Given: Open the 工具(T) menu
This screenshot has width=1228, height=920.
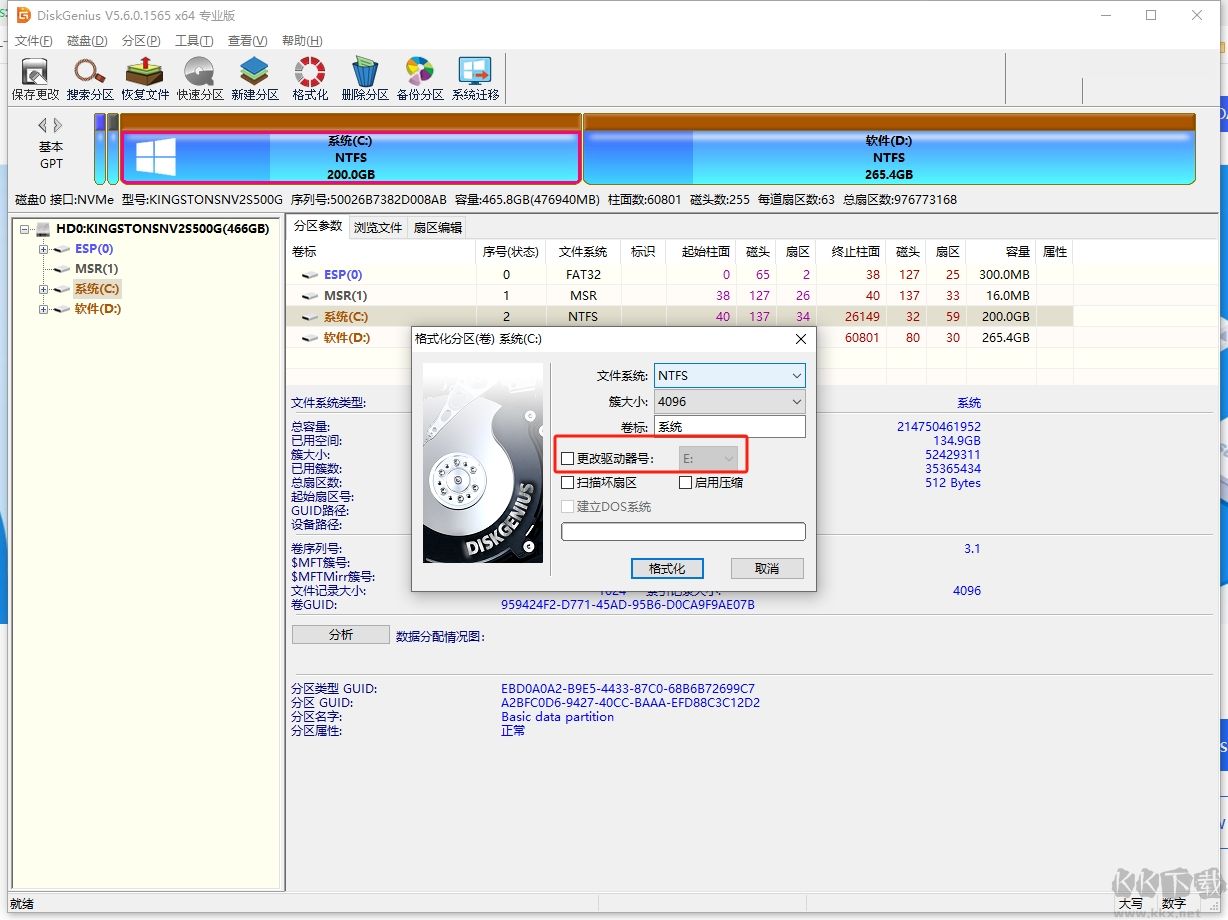Looking at the screenshot, I should pos(193,41).
